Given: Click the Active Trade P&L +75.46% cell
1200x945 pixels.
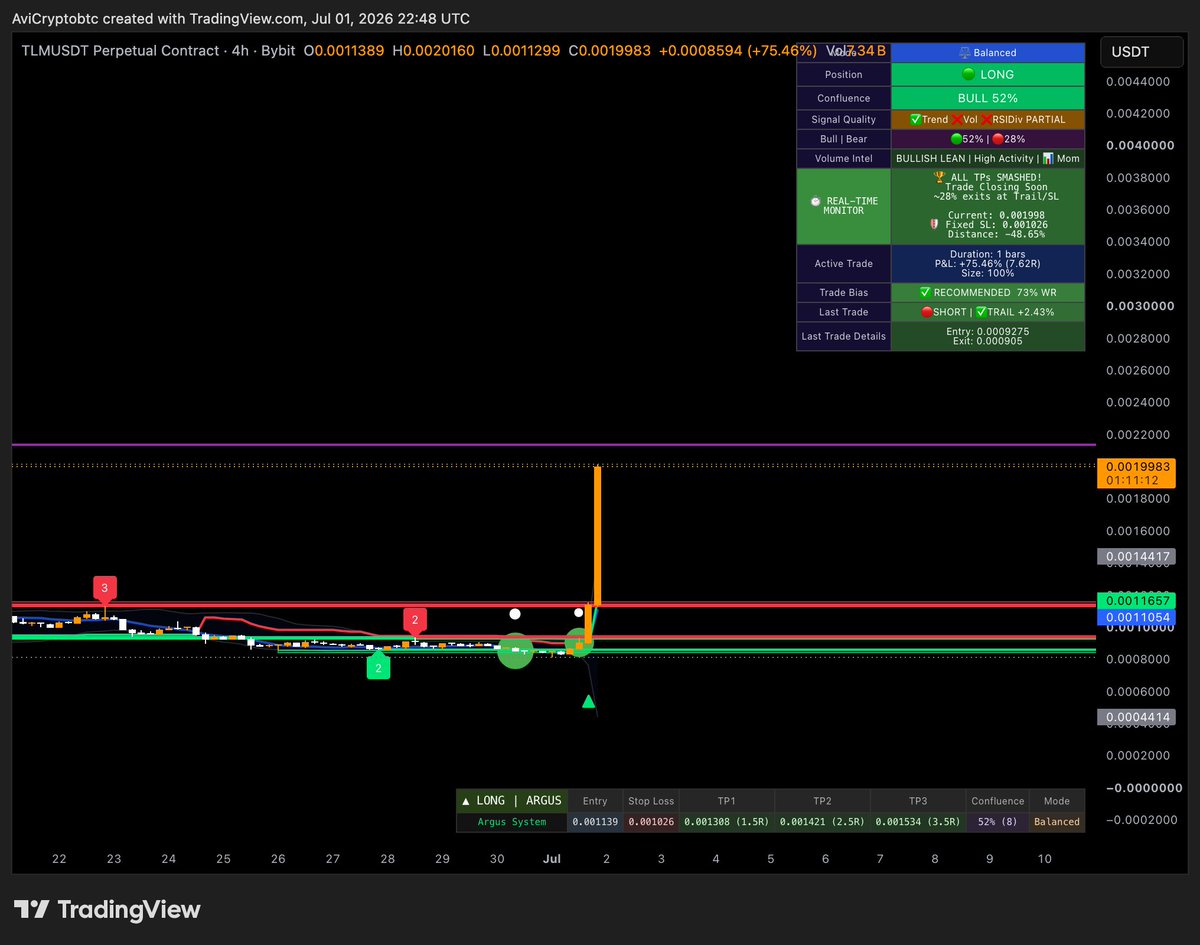Looking at the screenshot, I should pyautogui.click(x=987, y=263).
